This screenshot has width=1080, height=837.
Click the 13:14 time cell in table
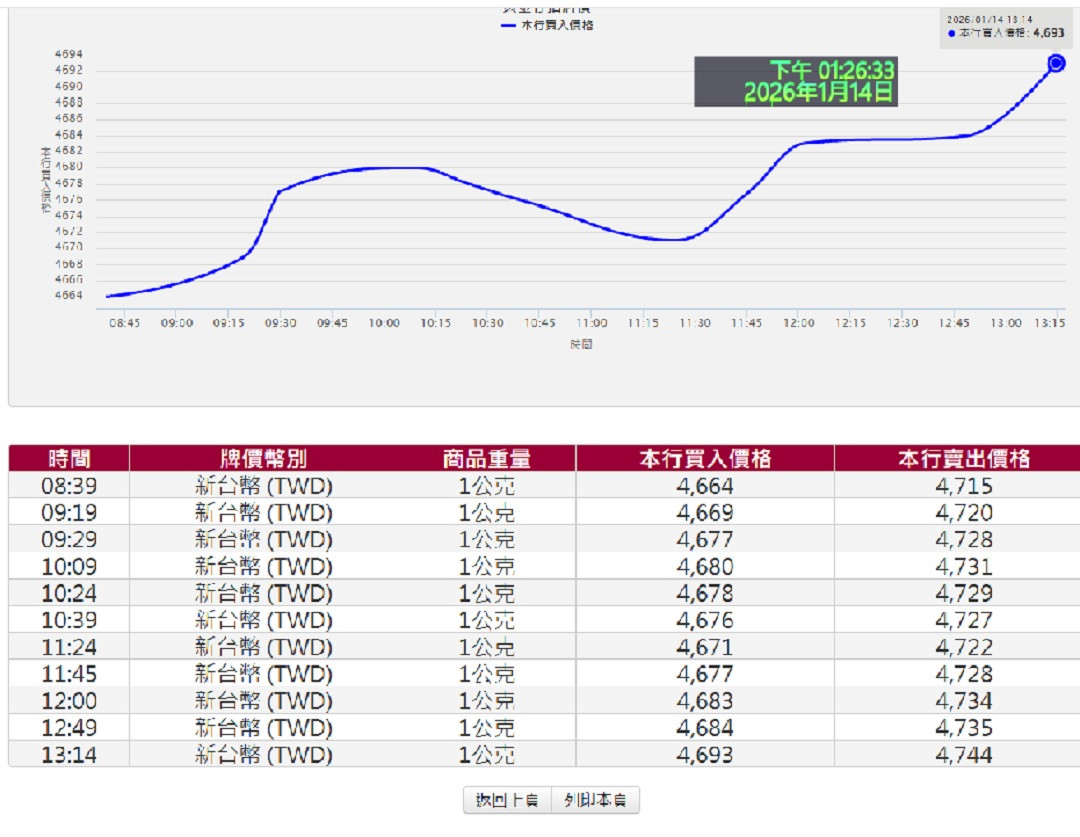click(x=69, y=755)
